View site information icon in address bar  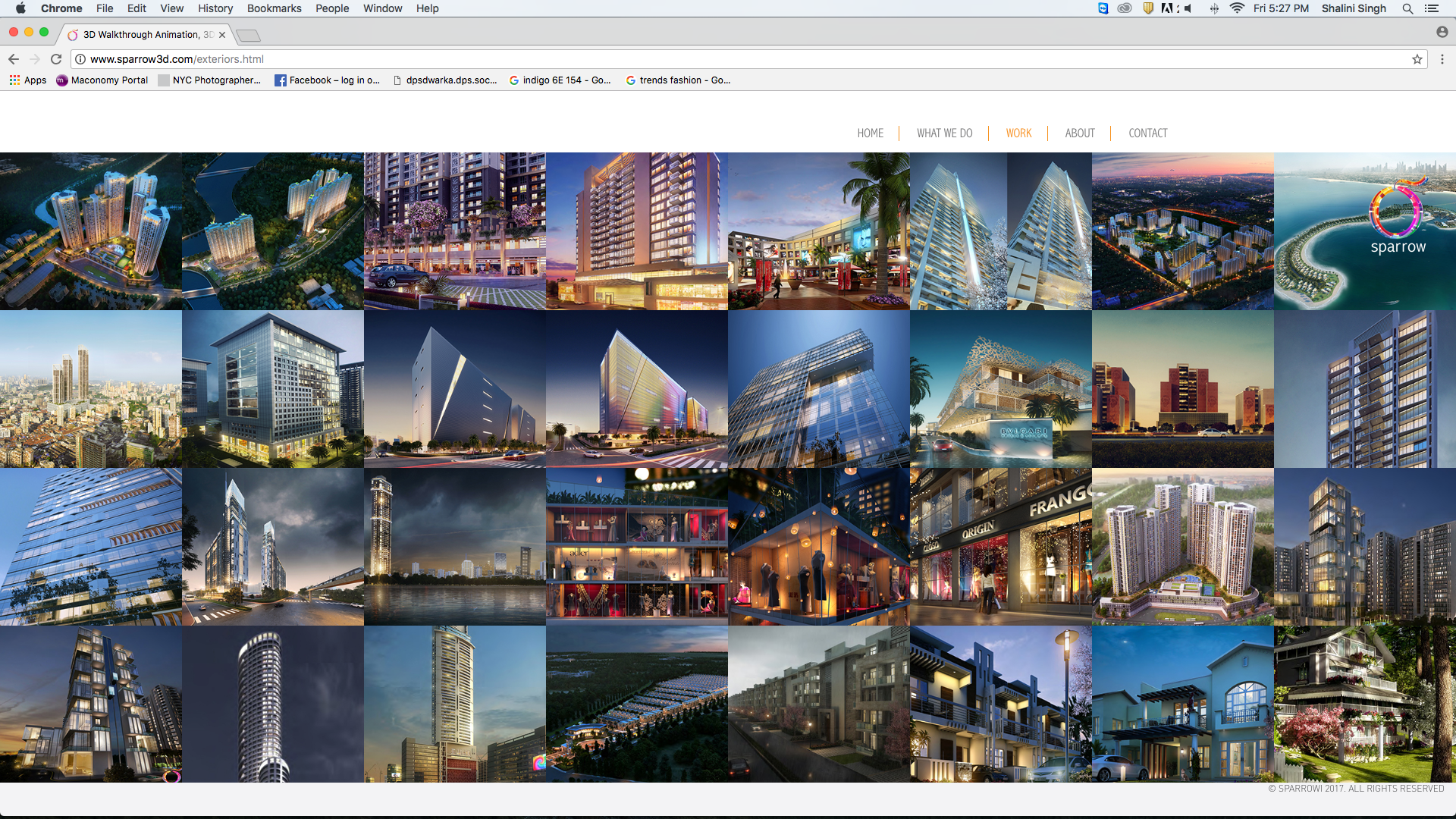click(80, 59)
